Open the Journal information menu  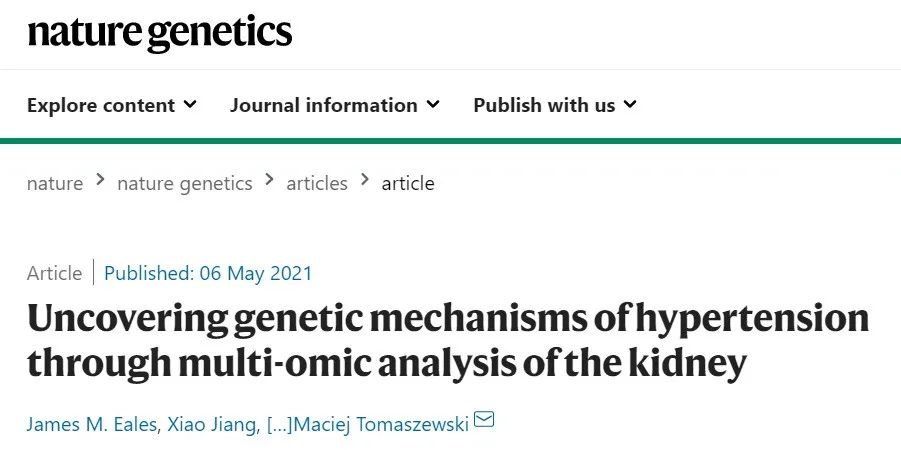[335, 105]
